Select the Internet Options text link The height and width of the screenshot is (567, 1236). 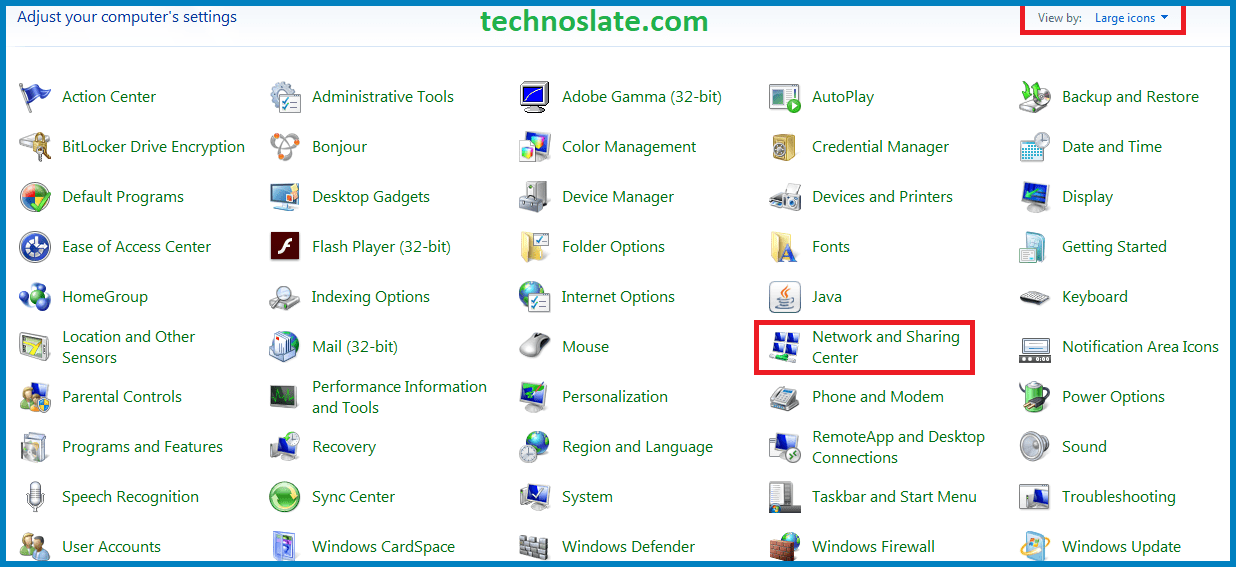tap(618, 297)
